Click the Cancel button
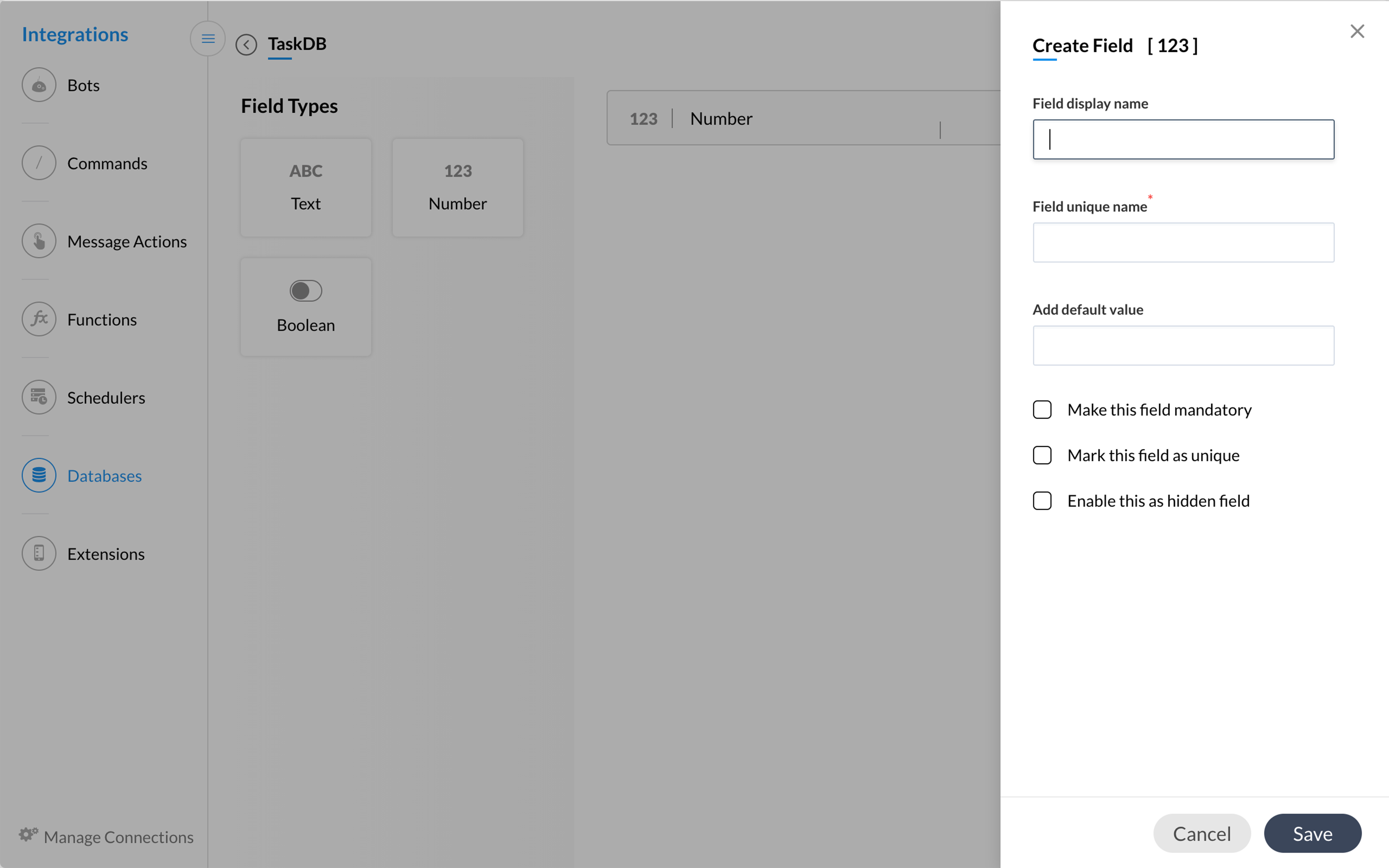Image resolution: width=1389 pixels, height=868 pixels. coord(1201,833)
